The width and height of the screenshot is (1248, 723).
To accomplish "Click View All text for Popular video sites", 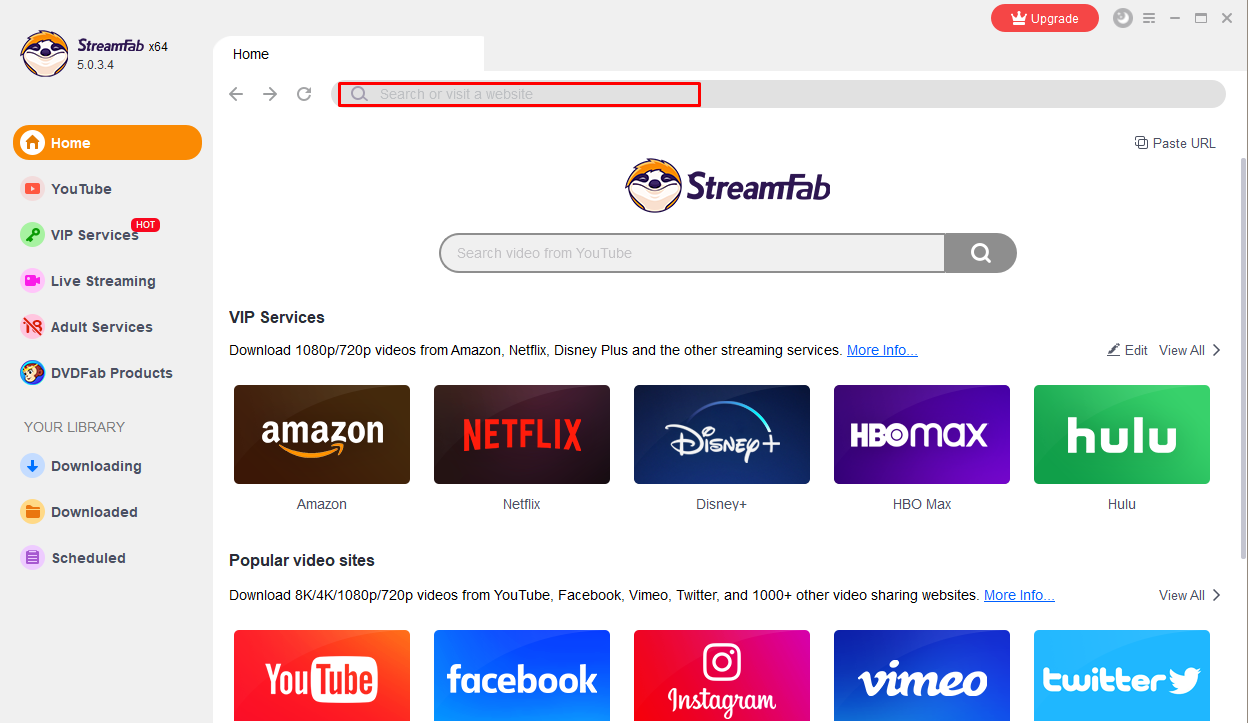I will pos(1182,595).
